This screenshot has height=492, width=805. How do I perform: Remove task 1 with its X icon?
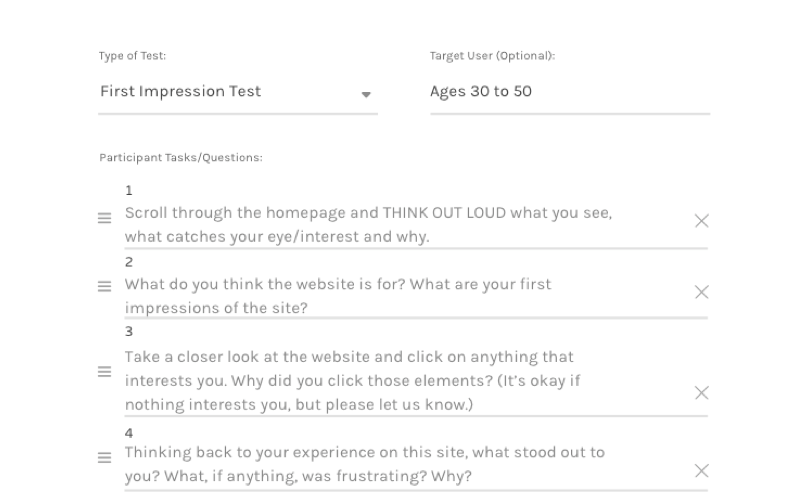(701, 221)
